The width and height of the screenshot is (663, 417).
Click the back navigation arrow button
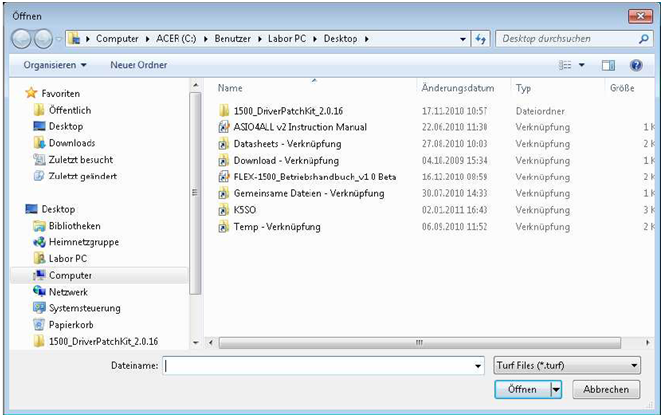(x=22, y=39)
